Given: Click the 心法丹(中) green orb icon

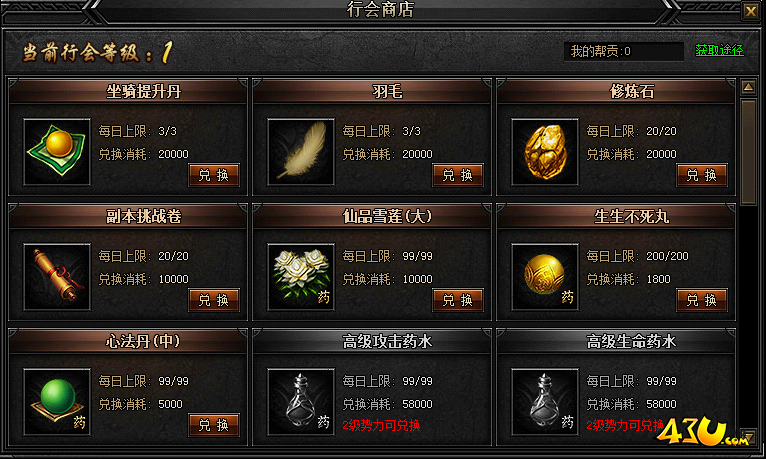Looking at the screenshot, I should (x=57, y=402).
